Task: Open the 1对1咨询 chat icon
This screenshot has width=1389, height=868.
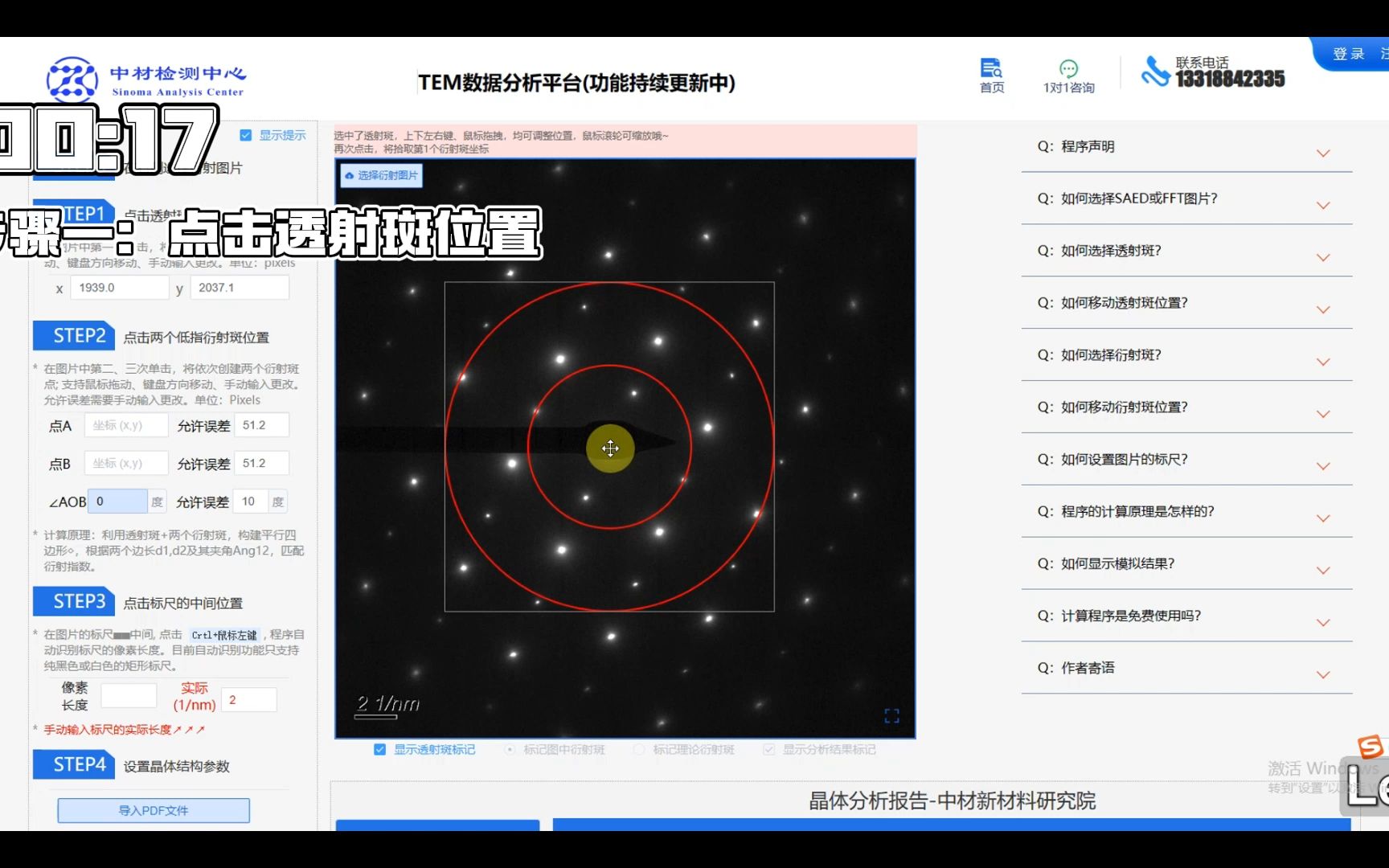Action: pyautogui.click(x=1067, y=68)
